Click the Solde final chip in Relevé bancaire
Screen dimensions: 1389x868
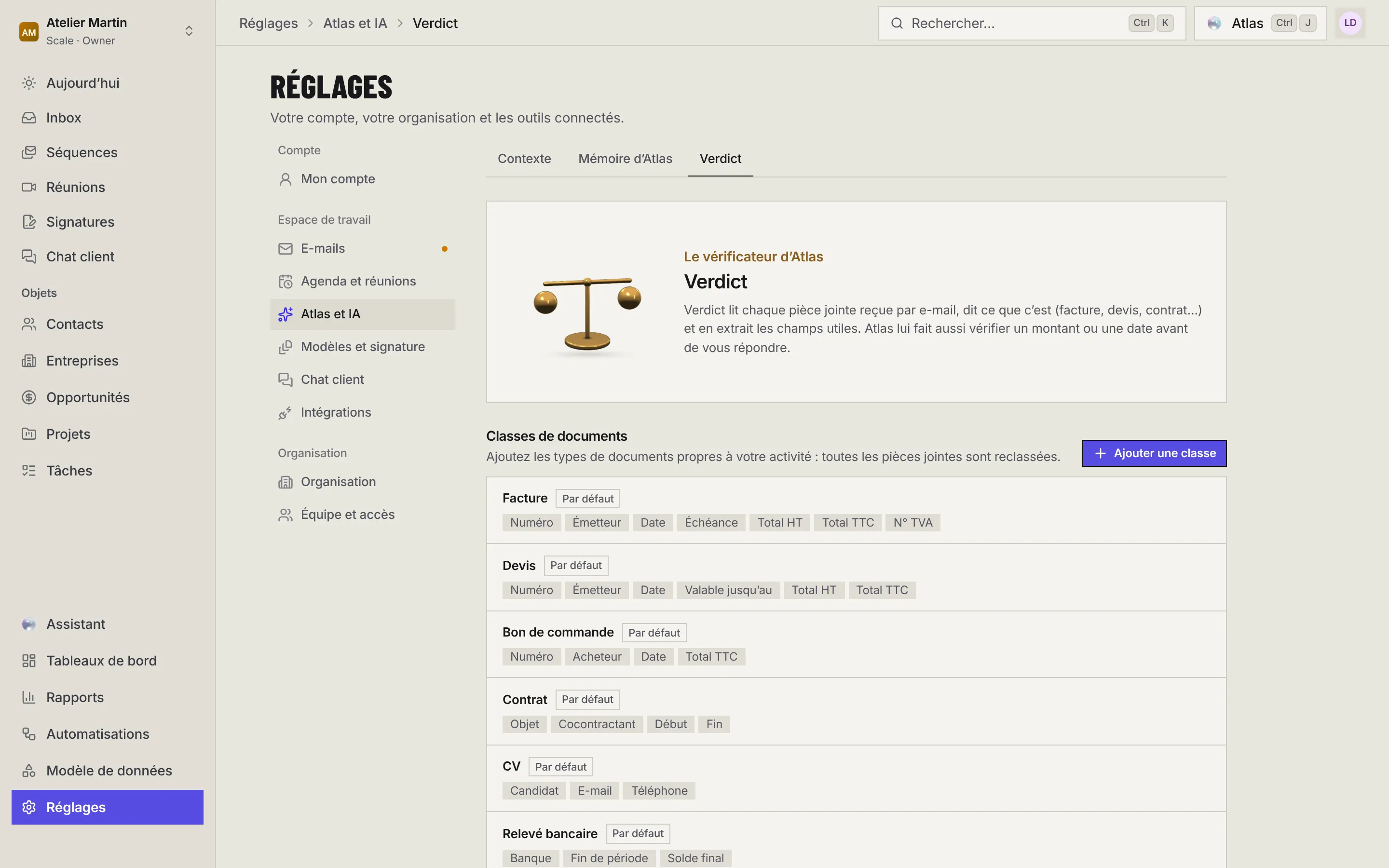coord(695,858)
